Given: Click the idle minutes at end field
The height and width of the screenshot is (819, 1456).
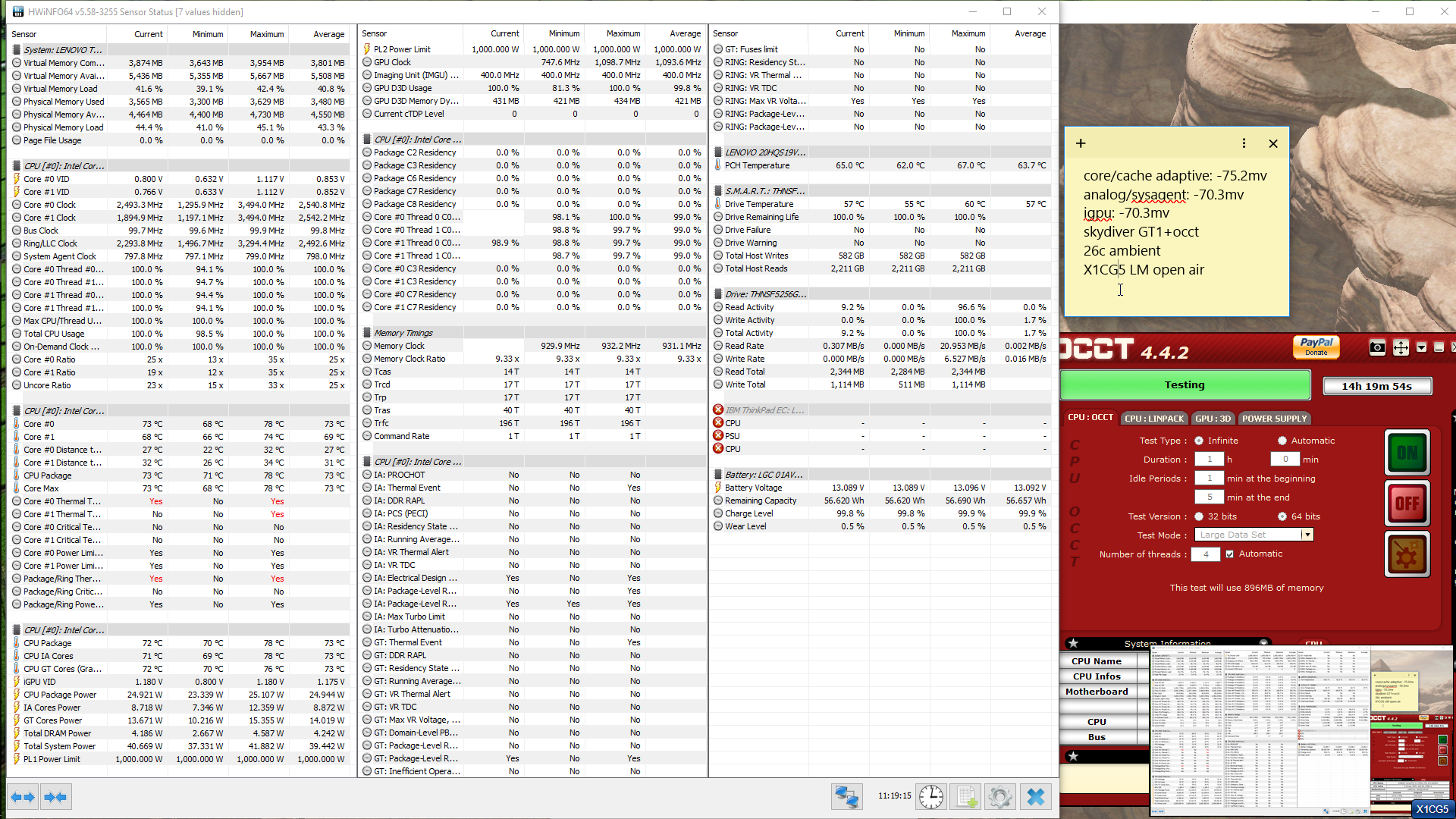Looking at the screenshot, I should (x=1209, y=497).
